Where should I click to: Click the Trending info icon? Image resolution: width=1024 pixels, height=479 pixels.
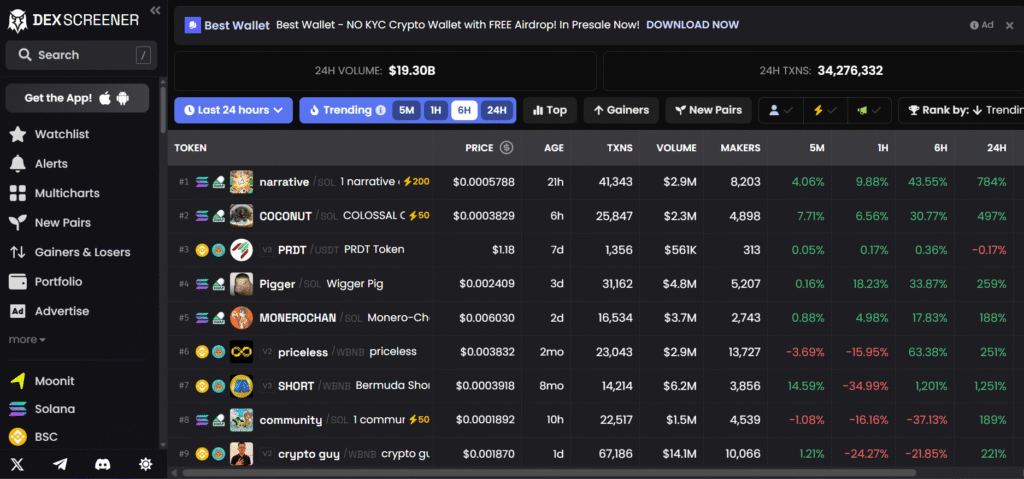(x=381, y=110)
